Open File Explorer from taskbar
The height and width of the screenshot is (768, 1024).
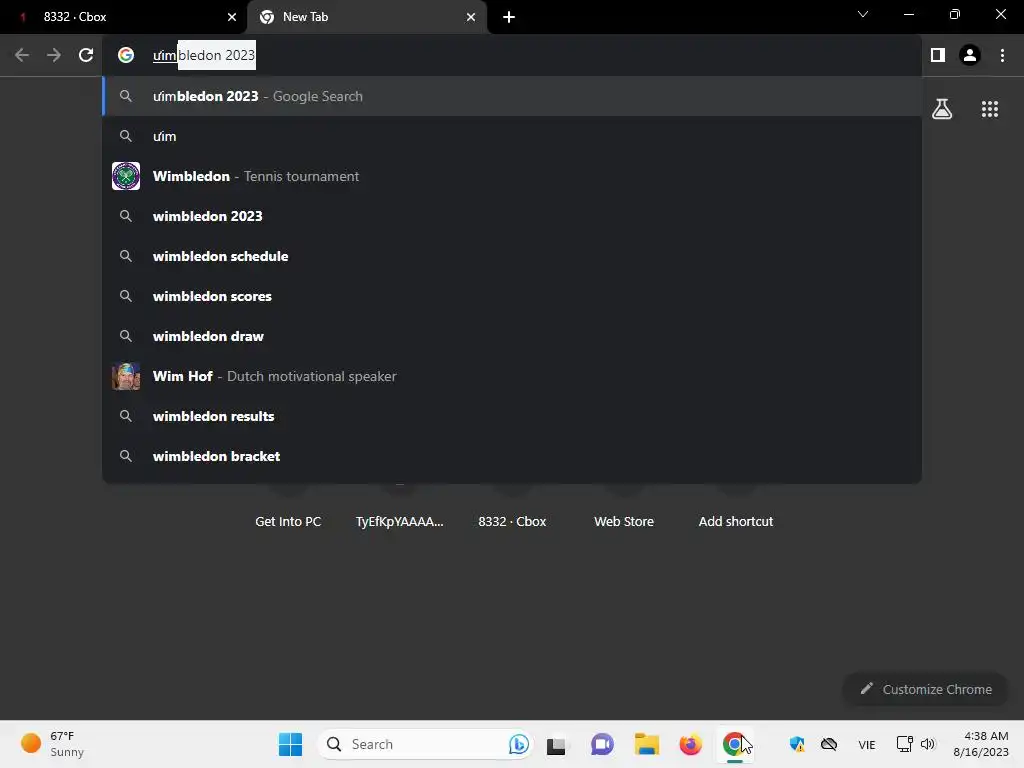pos(647,744)
